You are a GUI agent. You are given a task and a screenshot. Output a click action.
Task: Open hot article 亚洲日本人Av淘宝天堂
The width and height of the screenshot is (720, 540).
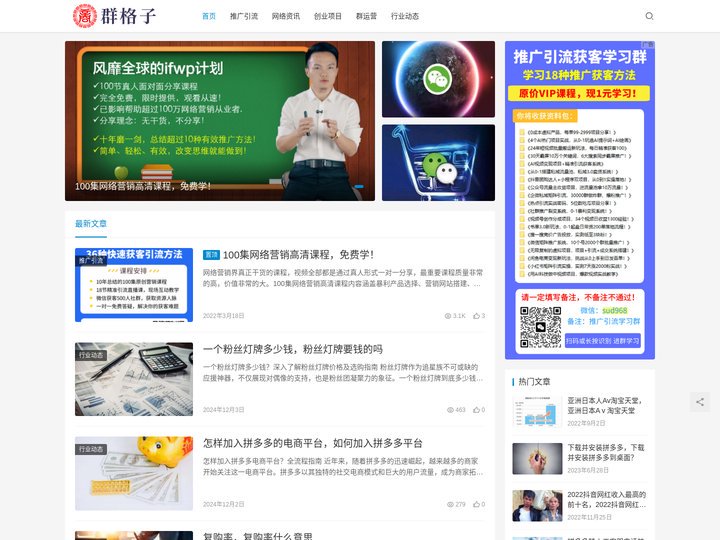pyautogui.click(x=604, y=405)
